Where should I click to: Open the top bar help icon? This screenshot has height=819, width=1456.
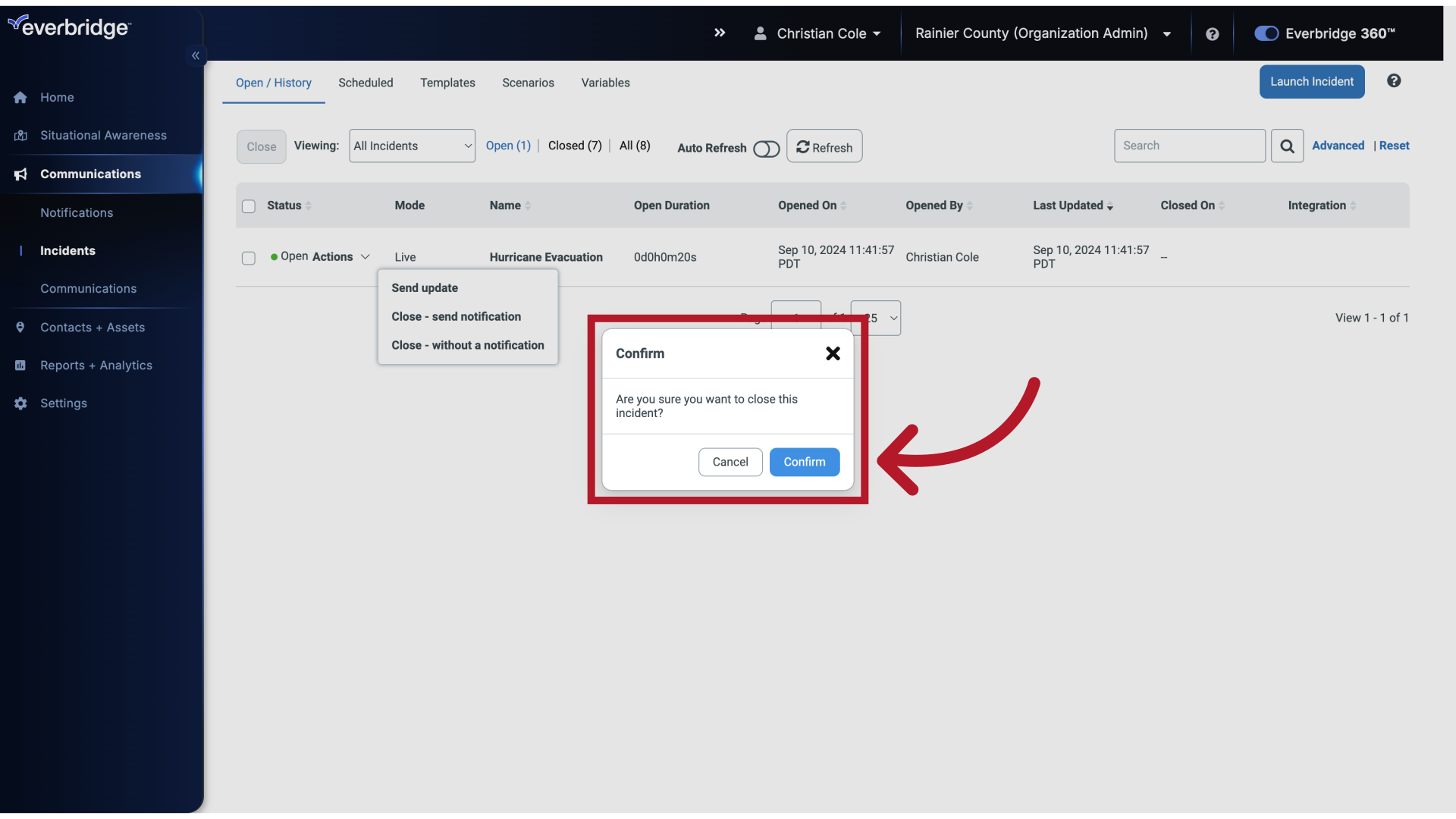tap(1212, 34)
